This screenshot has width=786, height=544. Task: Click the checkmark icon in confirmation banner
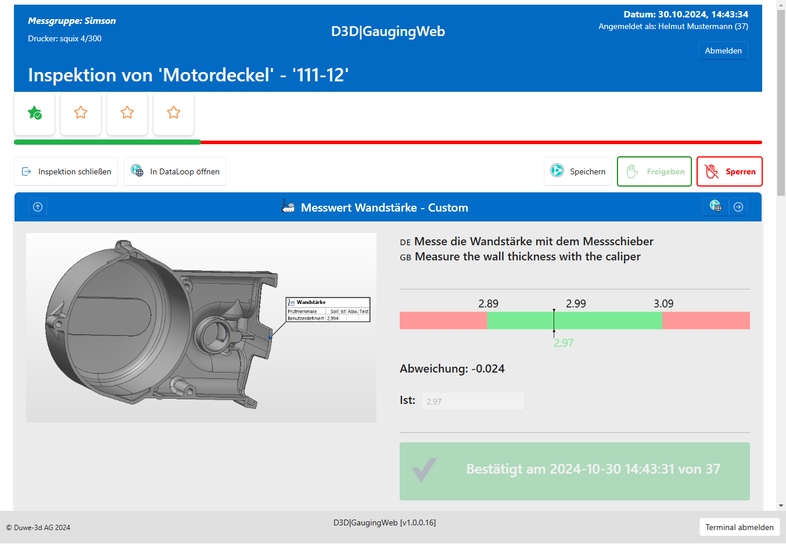coord(424,470)
